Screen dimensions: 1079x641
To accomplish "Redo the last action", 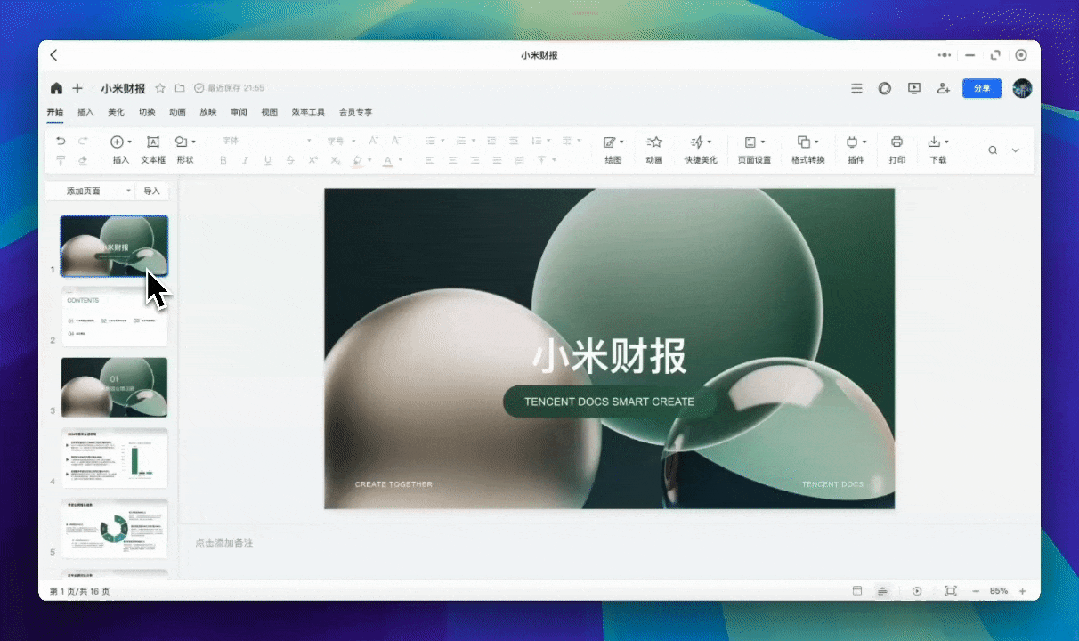I will click(83, 140).
